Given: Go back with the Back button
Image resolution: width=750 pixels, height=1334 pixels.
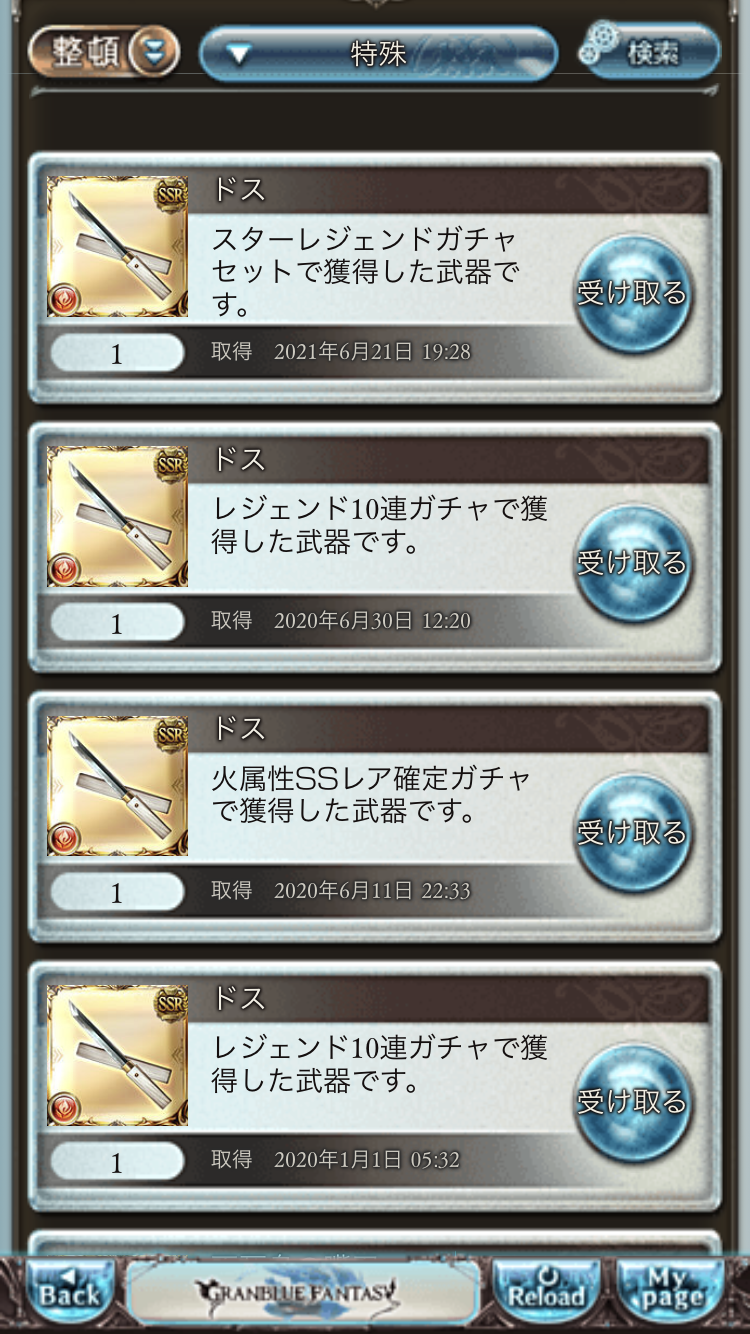Looking at the screenshot, I should 70,1294.
